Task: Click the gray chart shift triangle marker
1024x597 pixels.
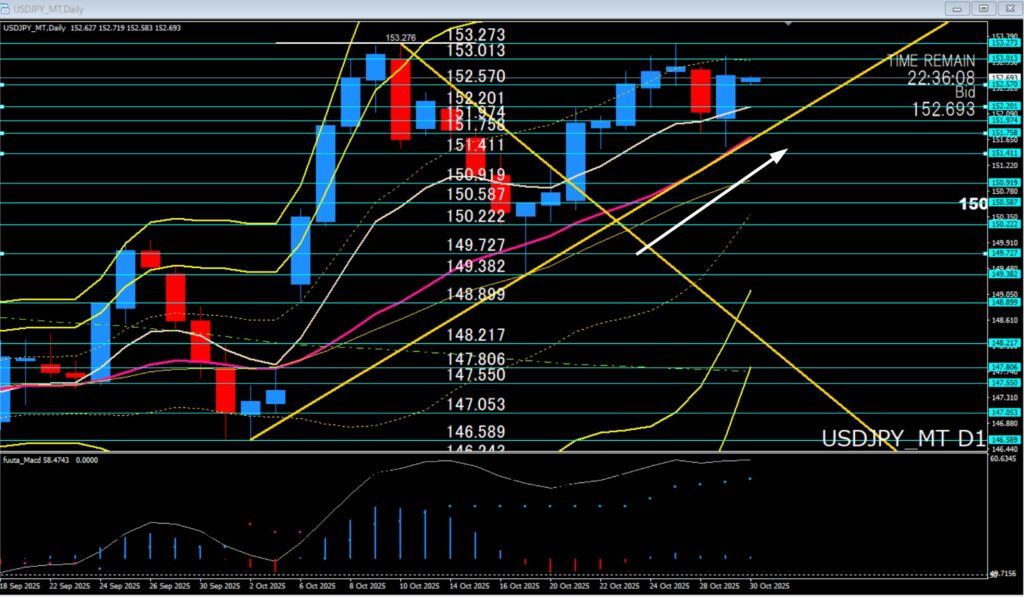Action: [791, 22]
